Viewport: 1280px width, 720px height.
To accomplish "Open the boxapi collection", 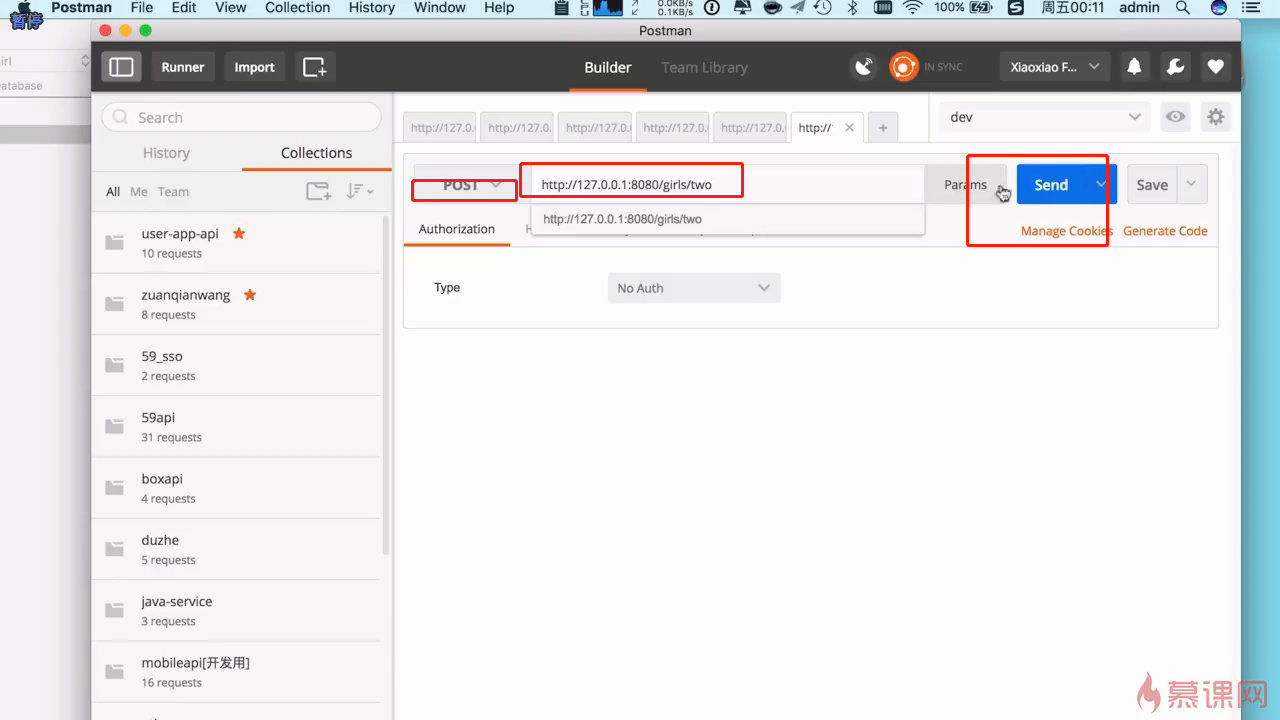I will pyautogui.click(x=236, y=488).
